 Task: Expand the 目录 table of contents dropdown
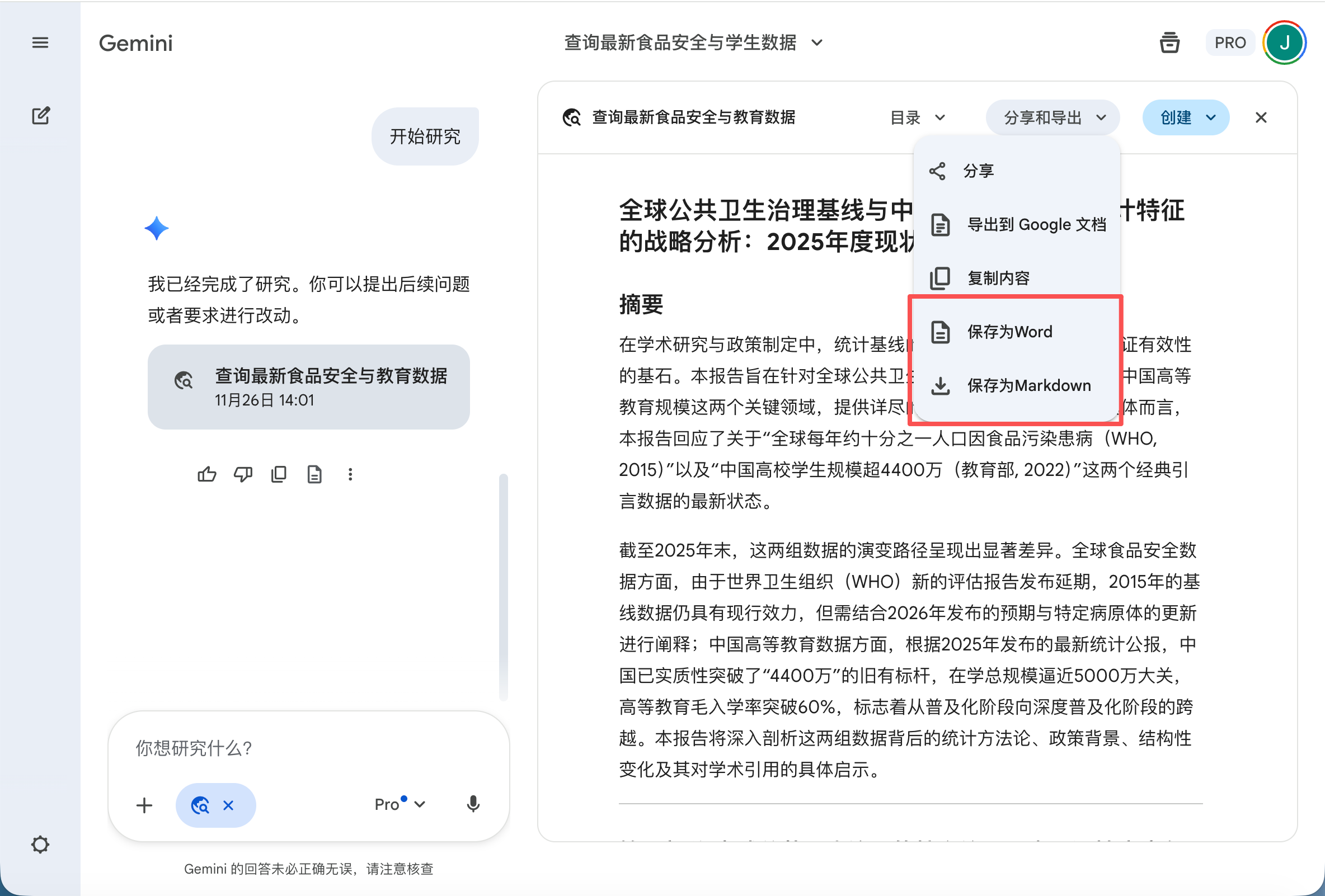tap(917, 117)
